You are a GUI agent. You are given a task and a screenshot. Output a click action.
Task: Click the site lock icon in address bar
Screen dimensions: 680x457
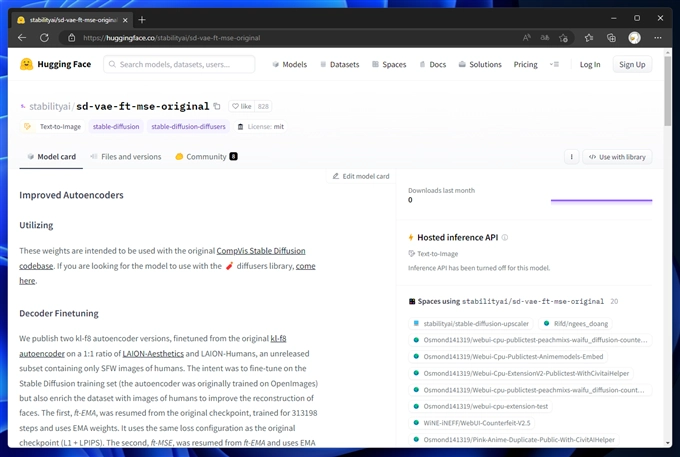coord(72,38)
